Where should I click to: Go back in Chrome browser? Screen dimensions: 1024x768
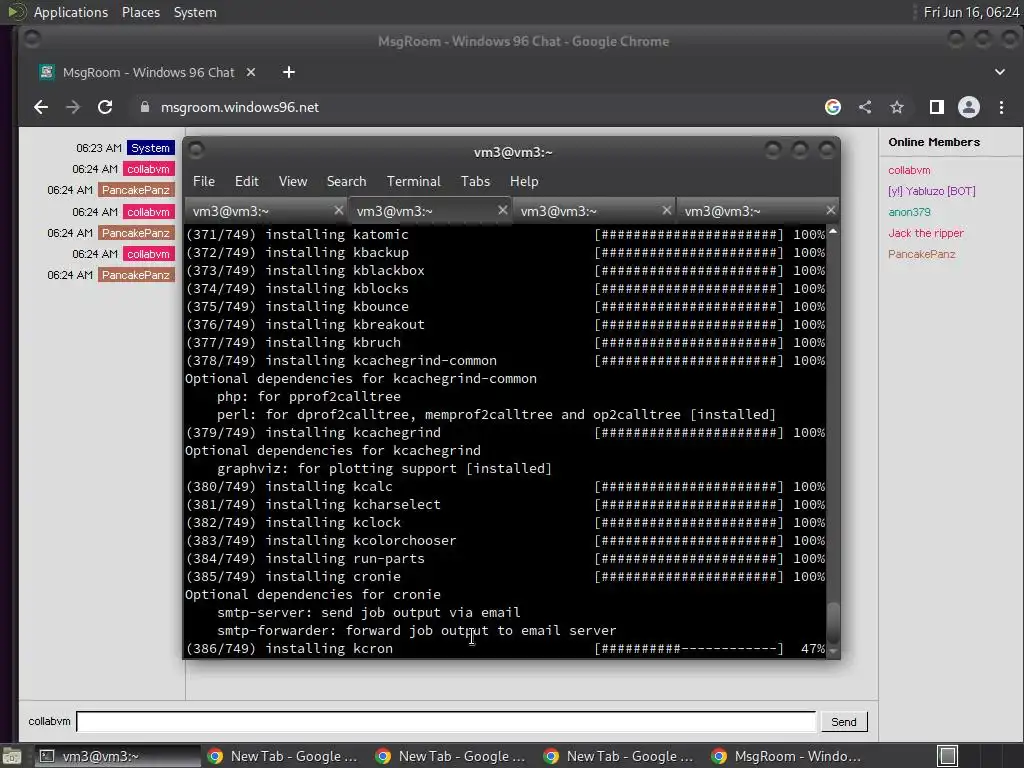click(x=41, y=107)
